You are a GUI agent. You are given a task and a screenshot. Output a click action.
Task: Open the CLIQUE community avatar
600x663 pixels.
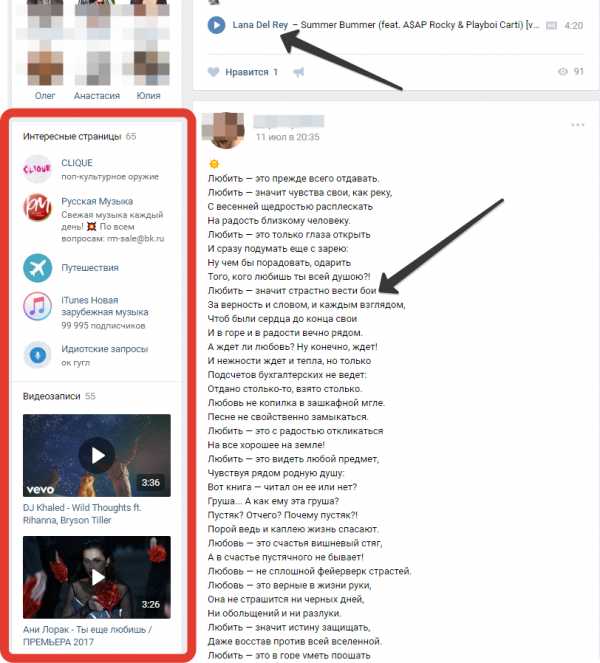coord(37,169)
